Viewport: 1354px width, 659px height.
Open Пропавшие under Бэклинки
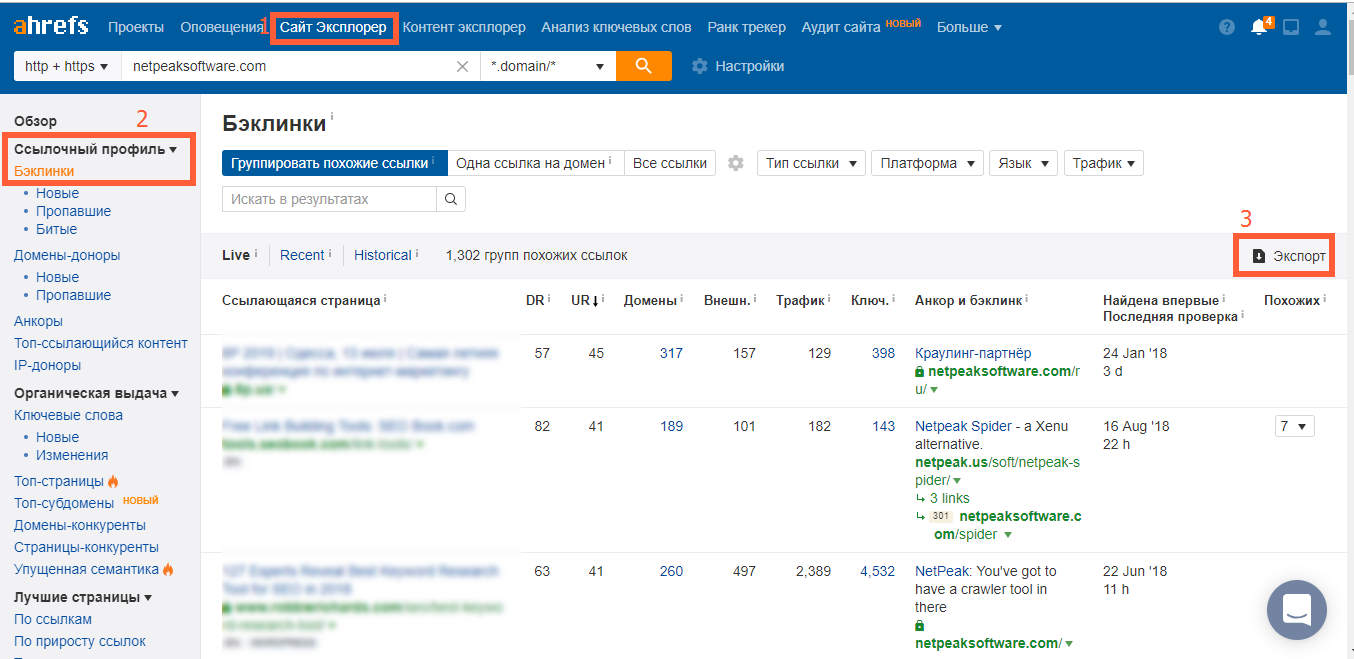coord(74,211)
